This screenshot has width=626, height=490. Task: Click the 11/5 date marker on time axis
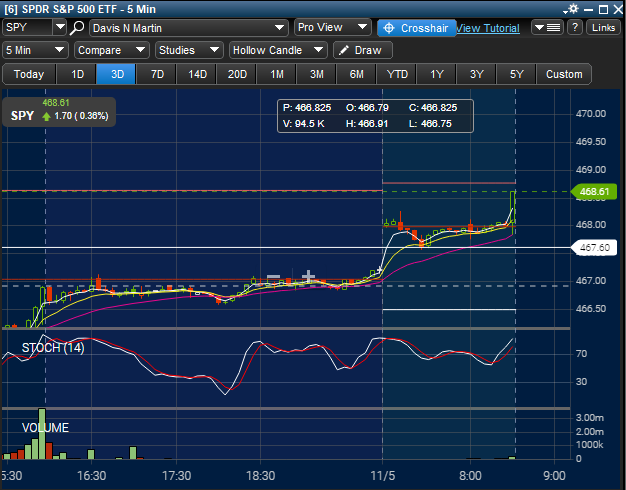382,476
